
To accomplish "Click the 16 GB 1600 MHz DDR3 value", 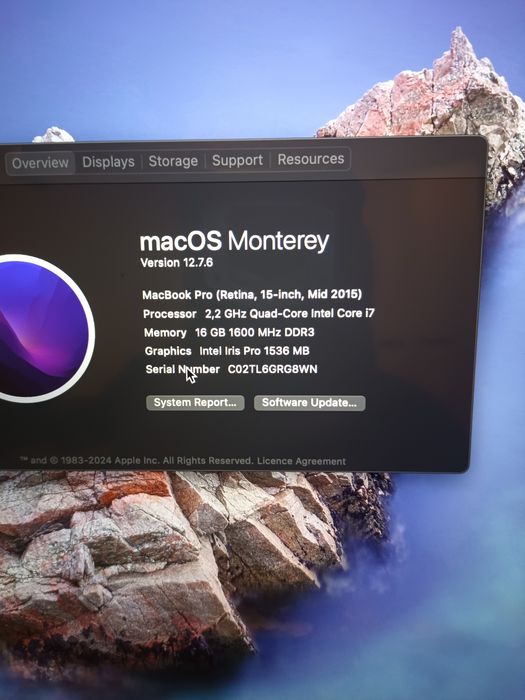I will (x=254, y=332).
